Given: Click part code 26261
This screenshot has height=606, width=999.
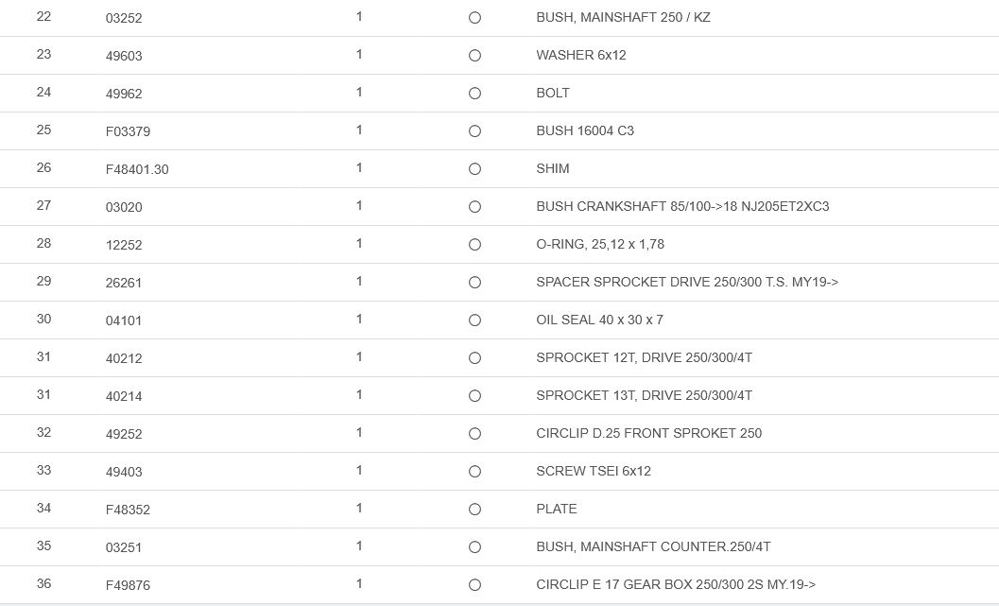Looking at the screenshot, I should 124,283.
